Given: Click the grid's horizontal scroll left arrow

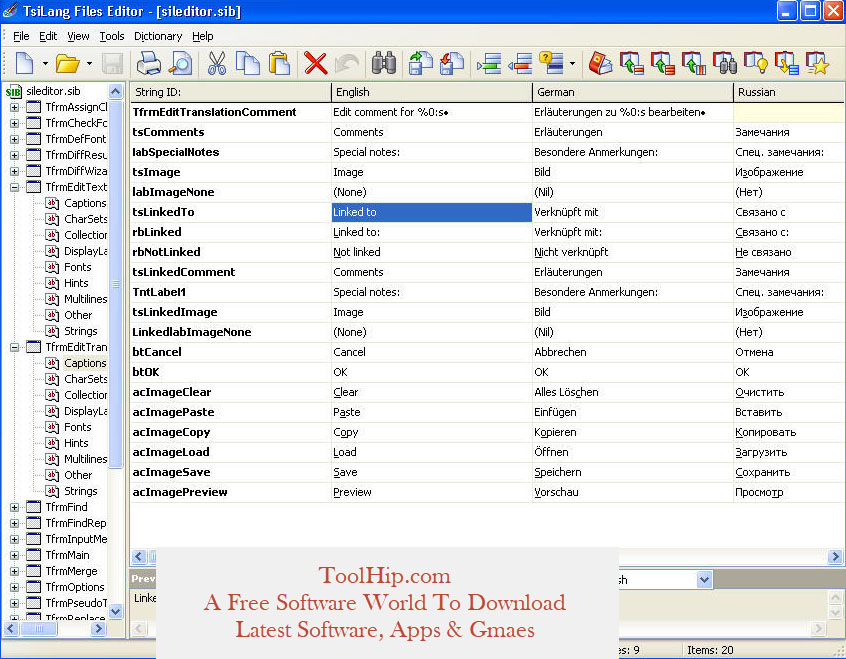Looking at the screenshot, I should click(139, 556).
